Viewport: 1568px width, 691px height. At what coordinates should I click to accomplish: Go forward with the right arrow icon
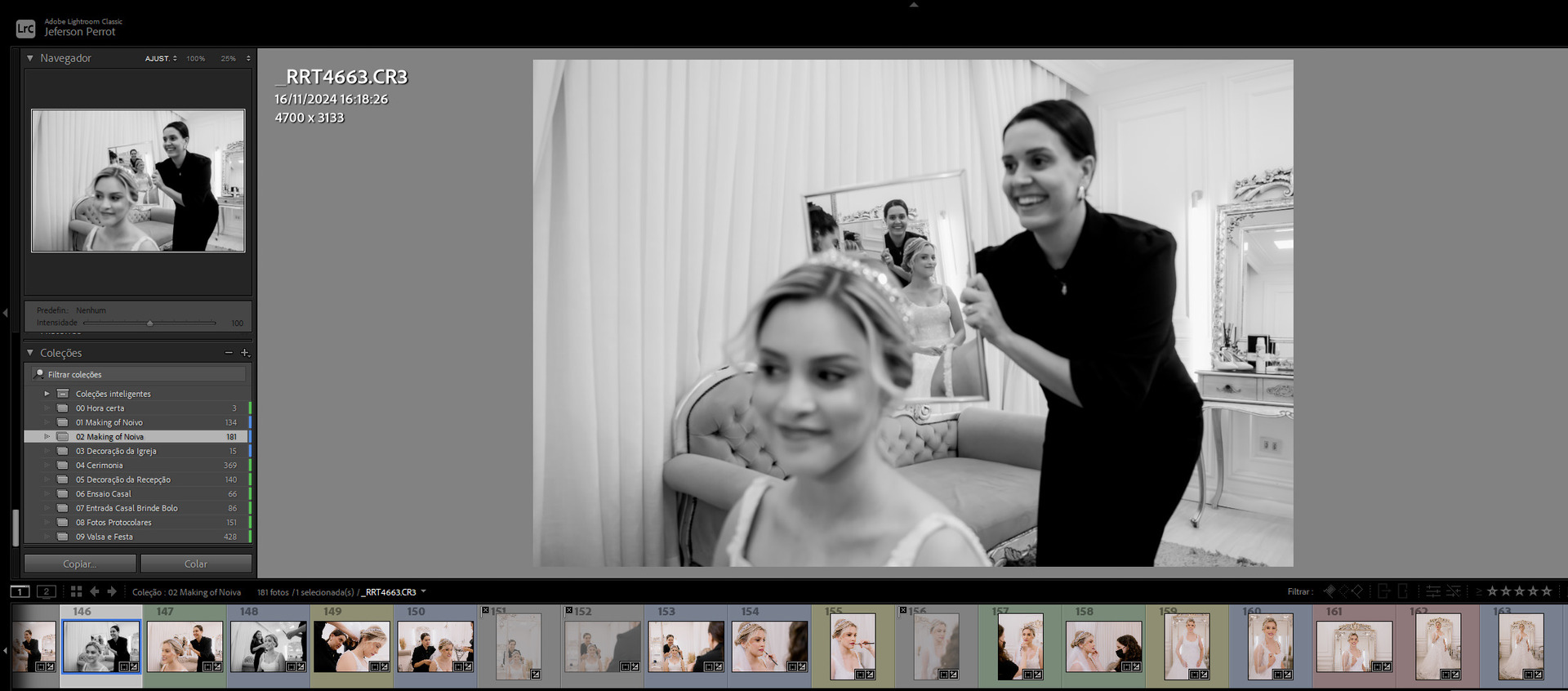(112, 591)
